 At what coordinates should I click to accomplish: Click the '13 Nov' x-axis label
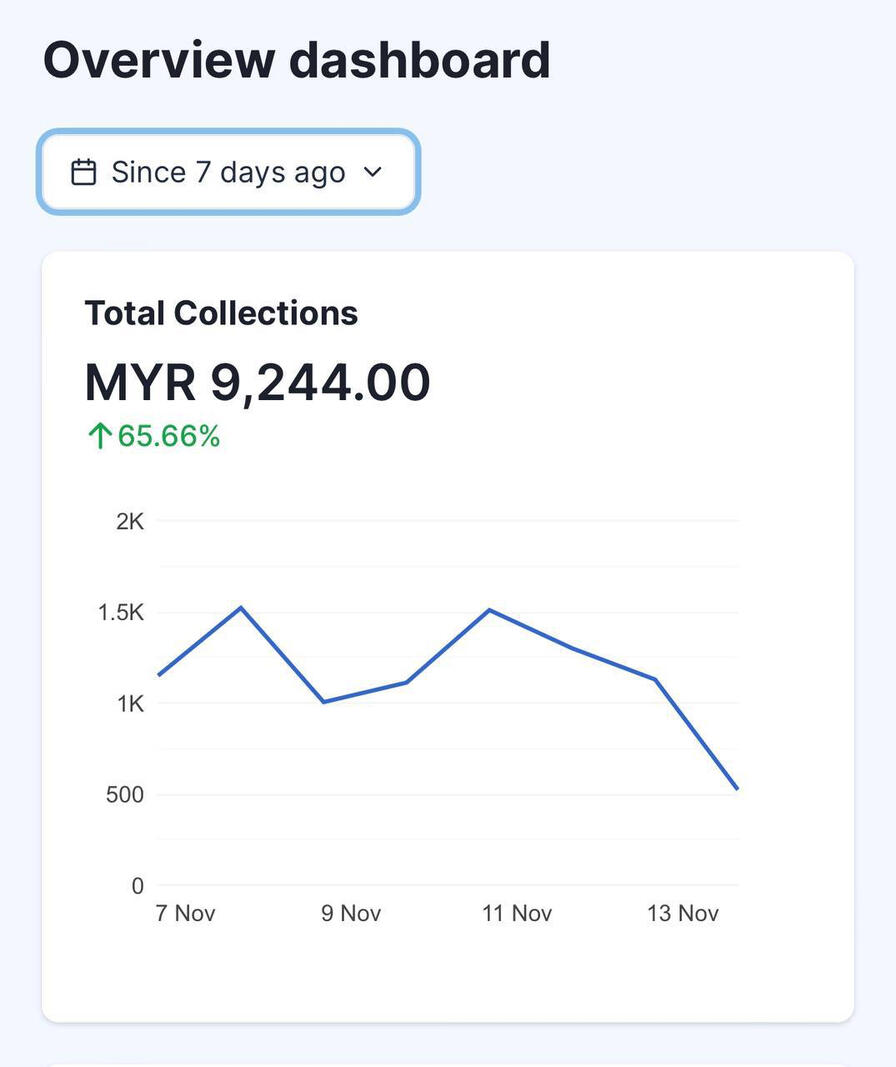[683, 913]
